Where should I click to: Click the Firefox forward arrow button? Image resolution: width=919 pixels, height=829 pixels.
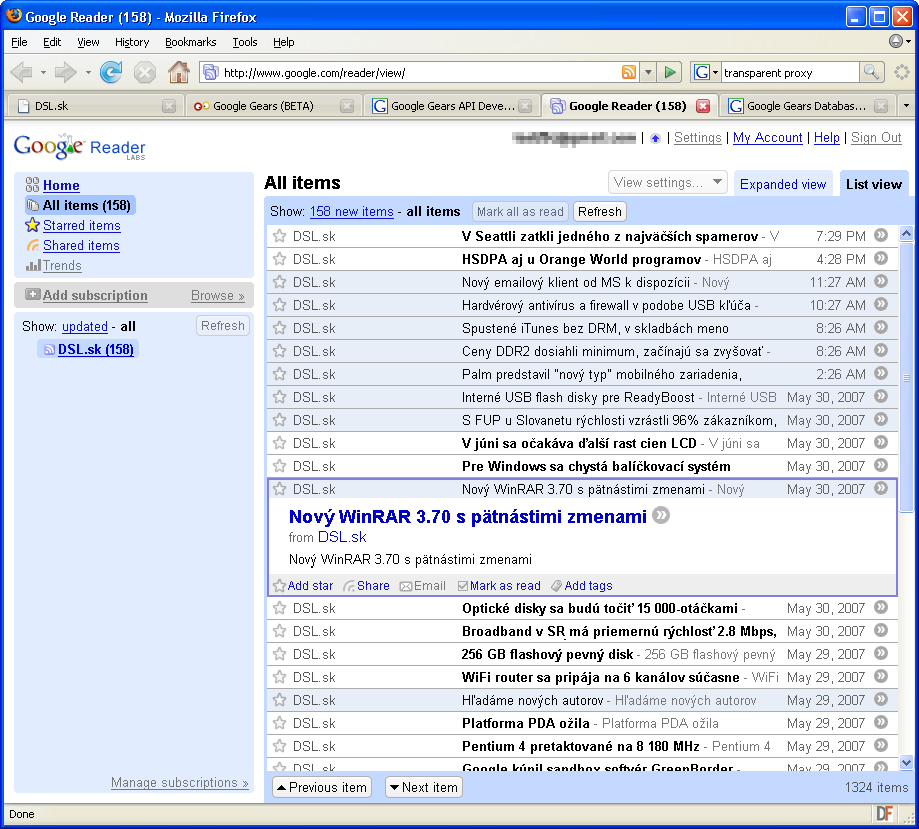65,73
